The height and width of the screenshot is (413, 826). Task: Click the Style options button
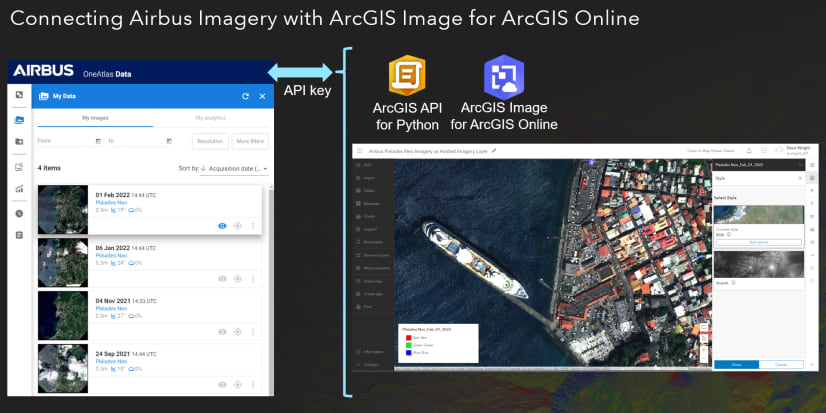click(x=759, y=242)
